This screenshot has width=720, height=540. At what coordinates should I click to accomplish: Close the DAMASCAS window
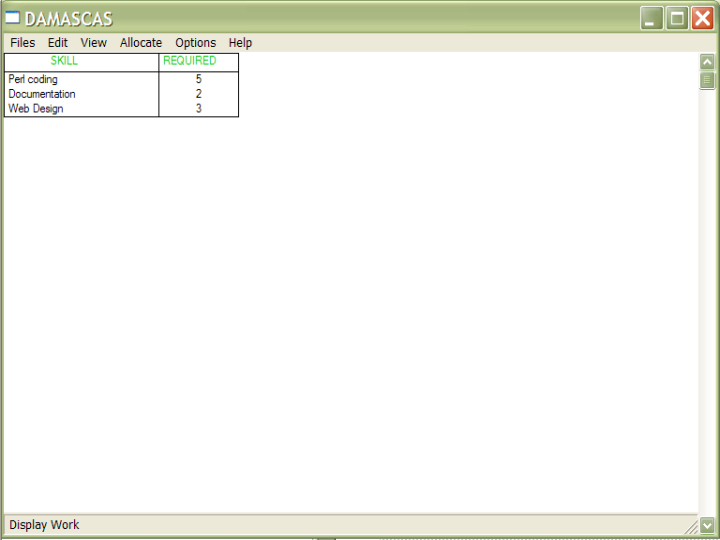coord(702,18)
